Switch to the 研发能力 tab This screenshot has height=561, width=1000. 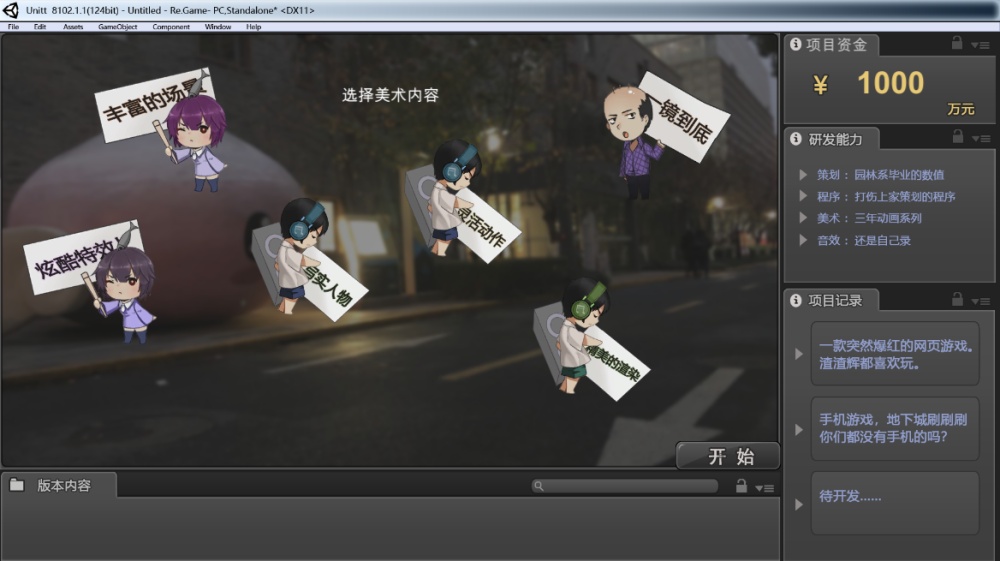[x=832, y=139]
